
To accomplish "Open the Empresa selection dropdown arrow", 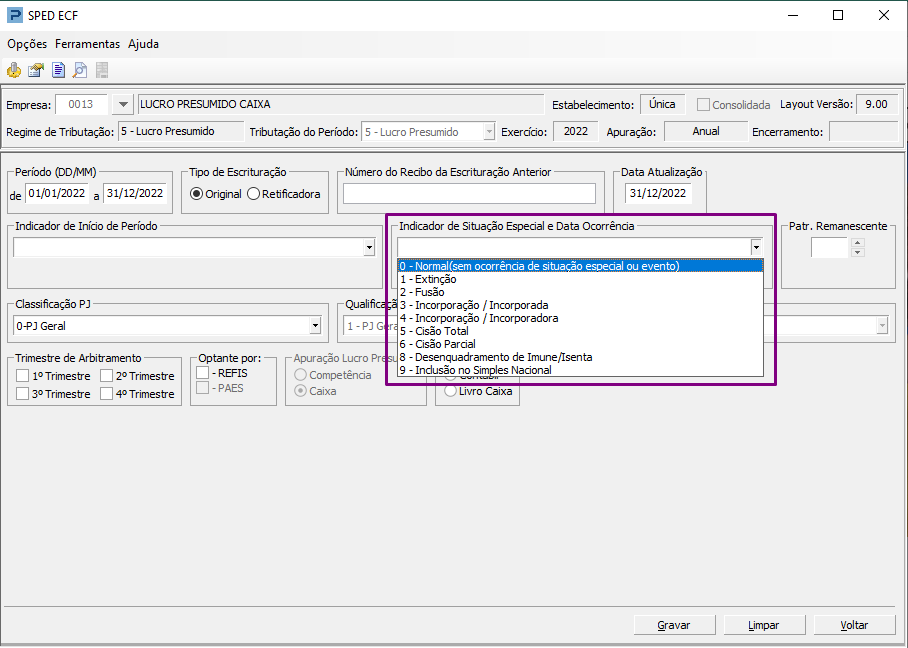I will click(x=123, y=105).
